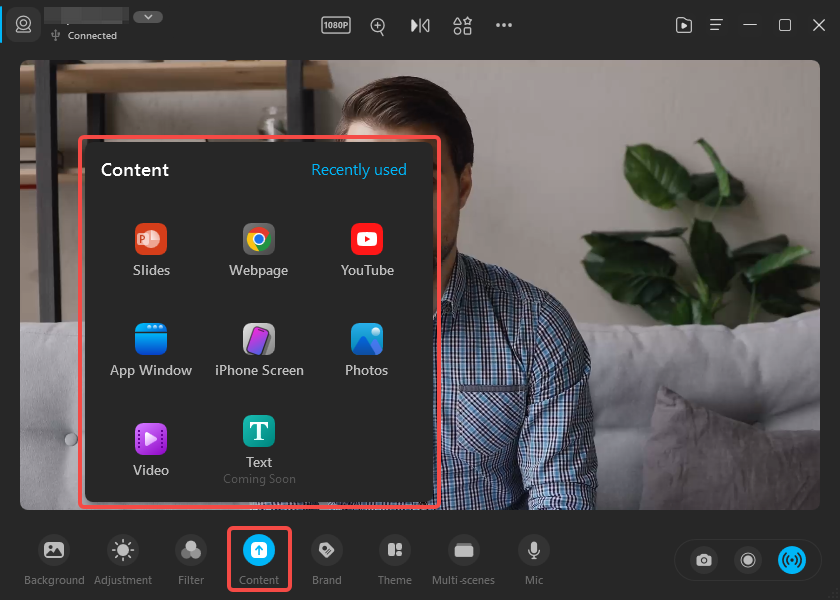The image size is (840, 600).
Task: Expand the camera device dropdown
Action: (x=148, y=17)
